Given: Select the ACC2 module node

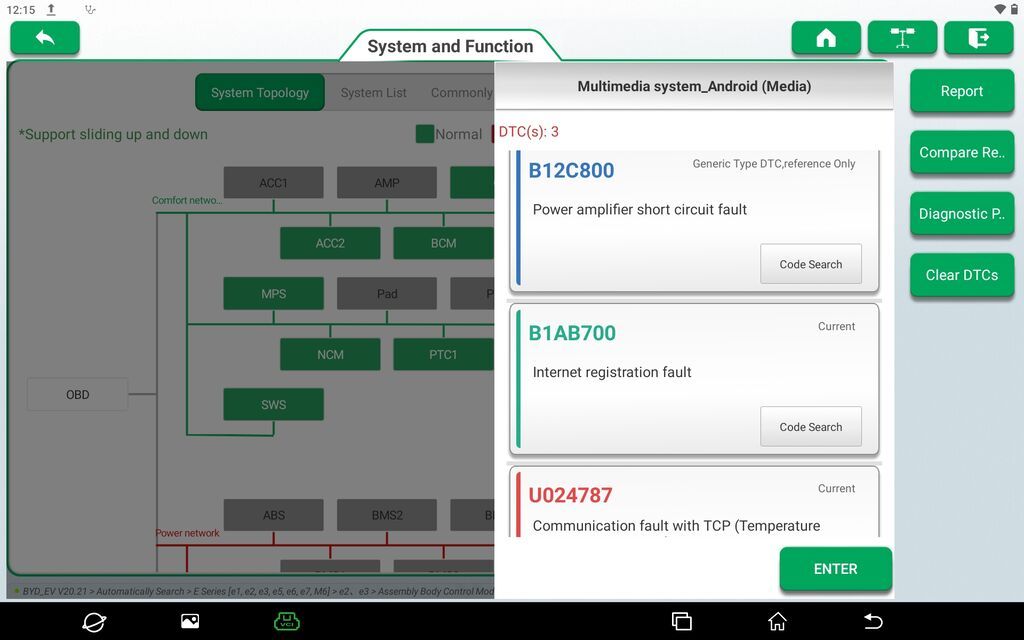Looking at the screenshot, I should click(x=330, y=243).
